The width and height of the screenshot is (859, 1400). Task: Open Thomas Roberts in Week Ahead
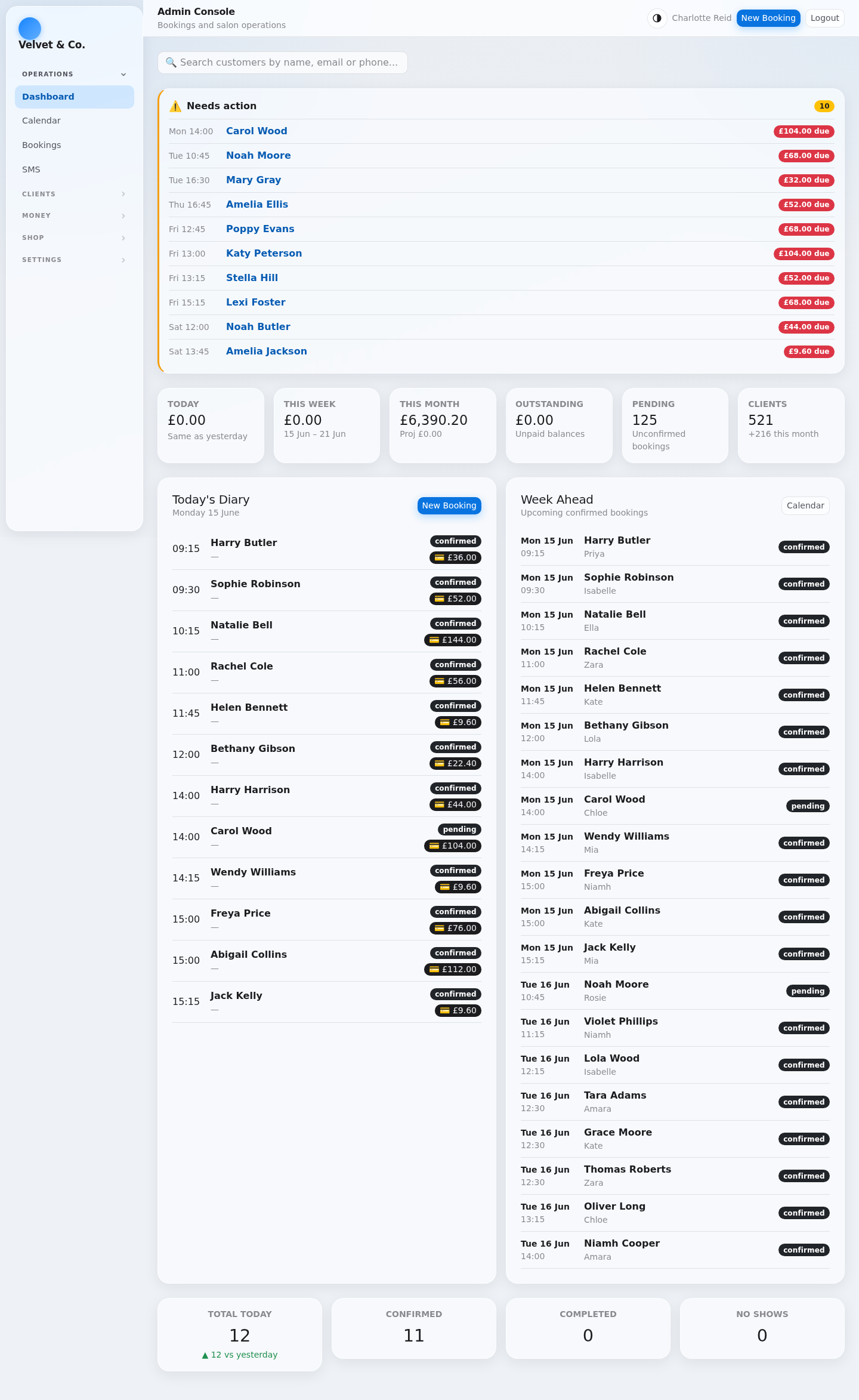675,1176
